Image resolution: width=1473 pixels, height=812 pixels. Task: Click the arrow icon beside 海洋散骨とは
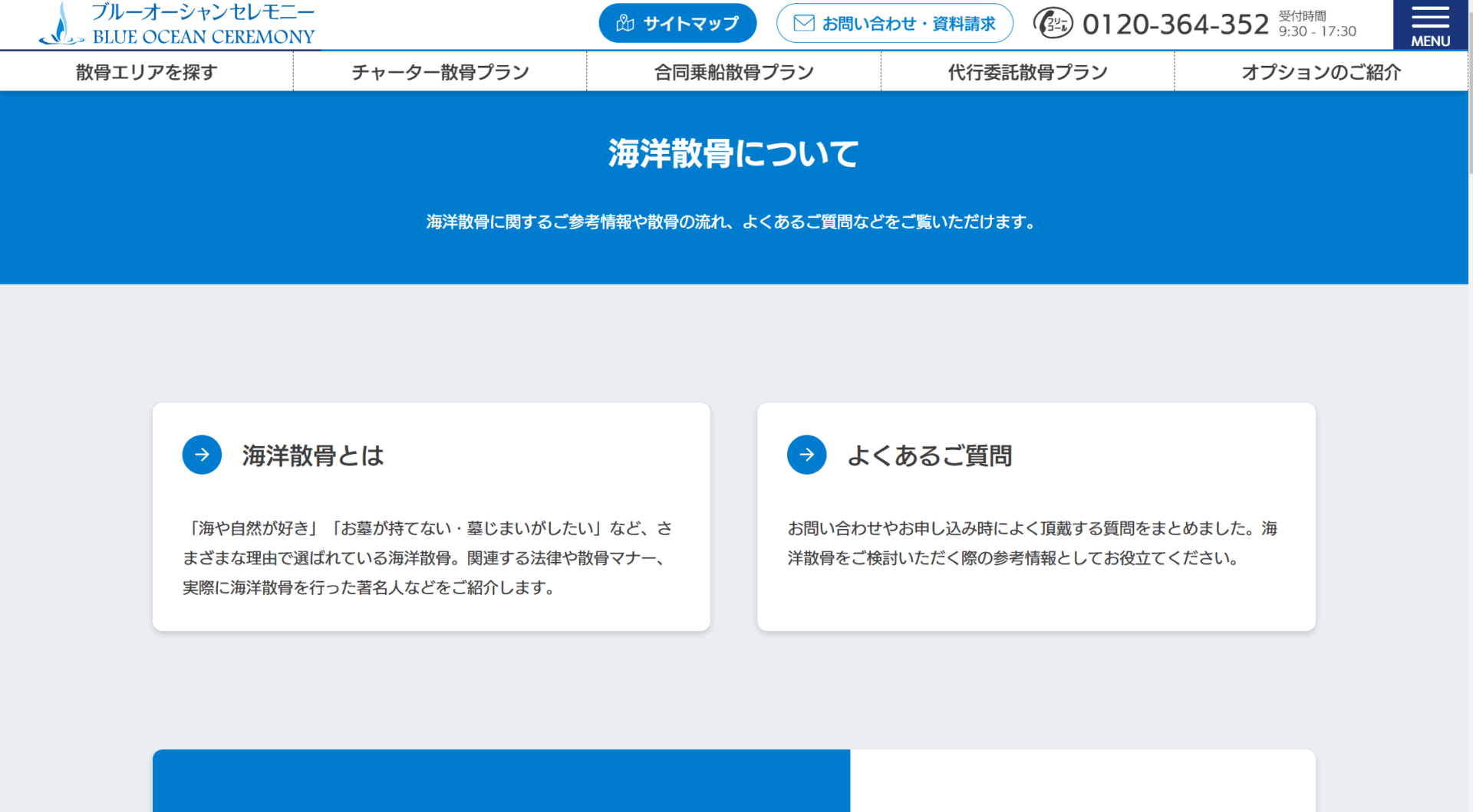tap(202, 455)
